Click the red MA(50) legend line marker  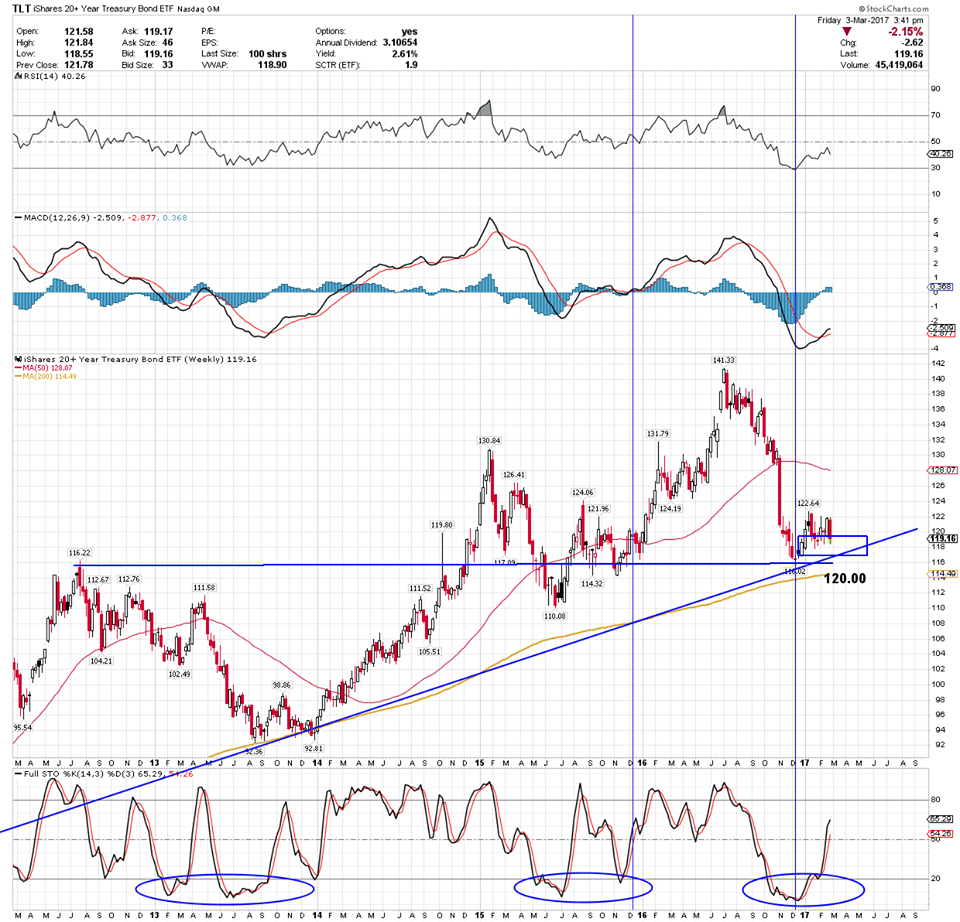(x=18, y=367)
